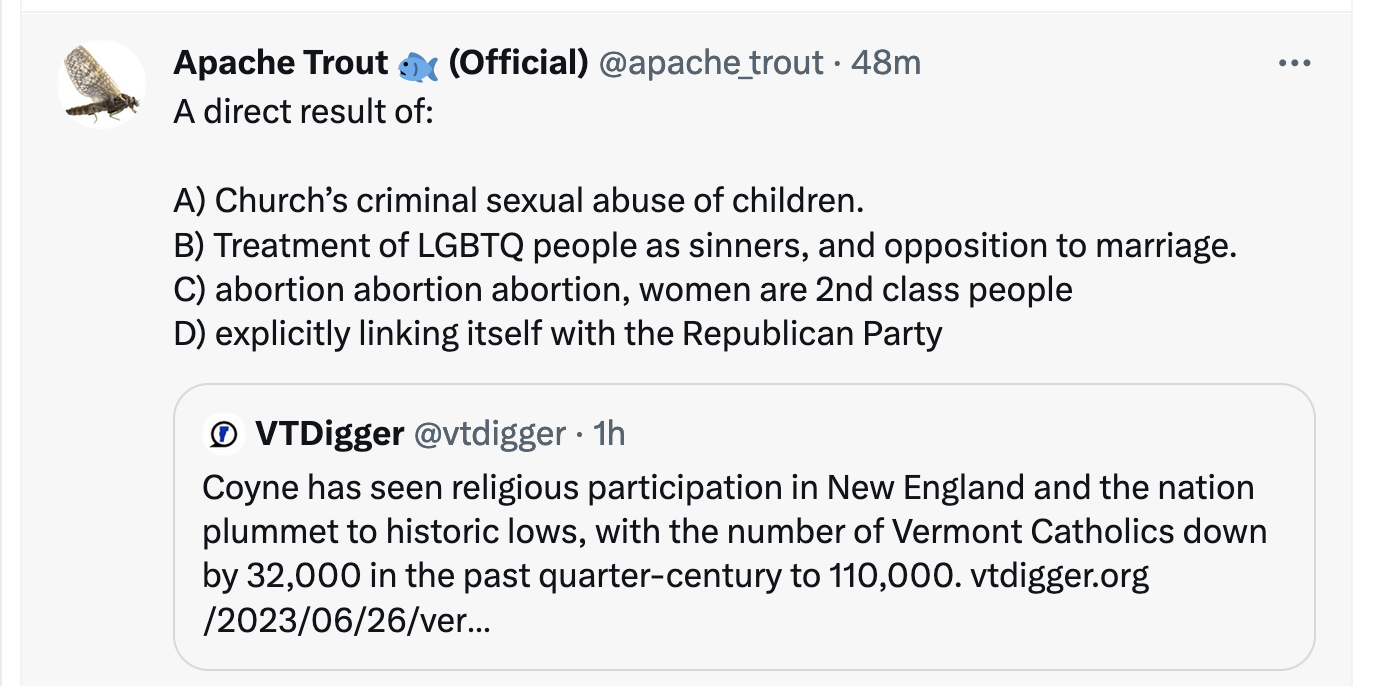Open the tweet via 48m timestamp
This screenshot has width=1388, height=686.
[885, 63]
